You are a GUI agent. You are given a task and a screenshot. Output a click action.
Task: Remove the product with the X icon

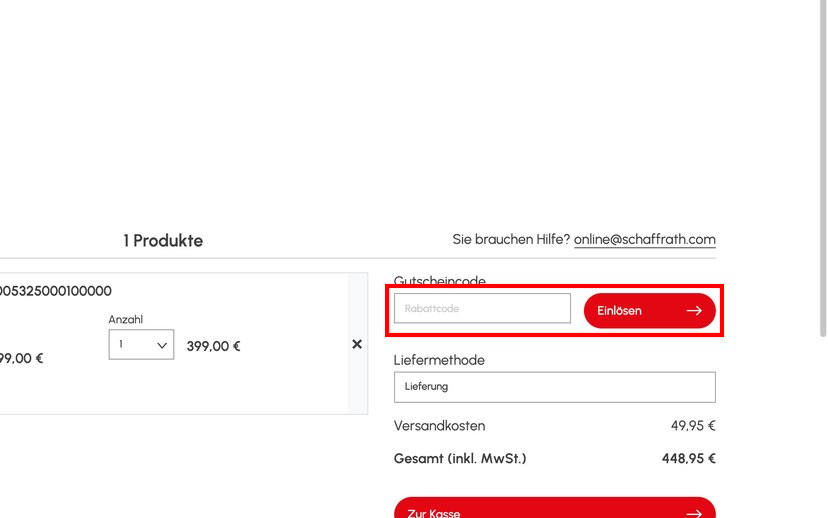[357, 344]
